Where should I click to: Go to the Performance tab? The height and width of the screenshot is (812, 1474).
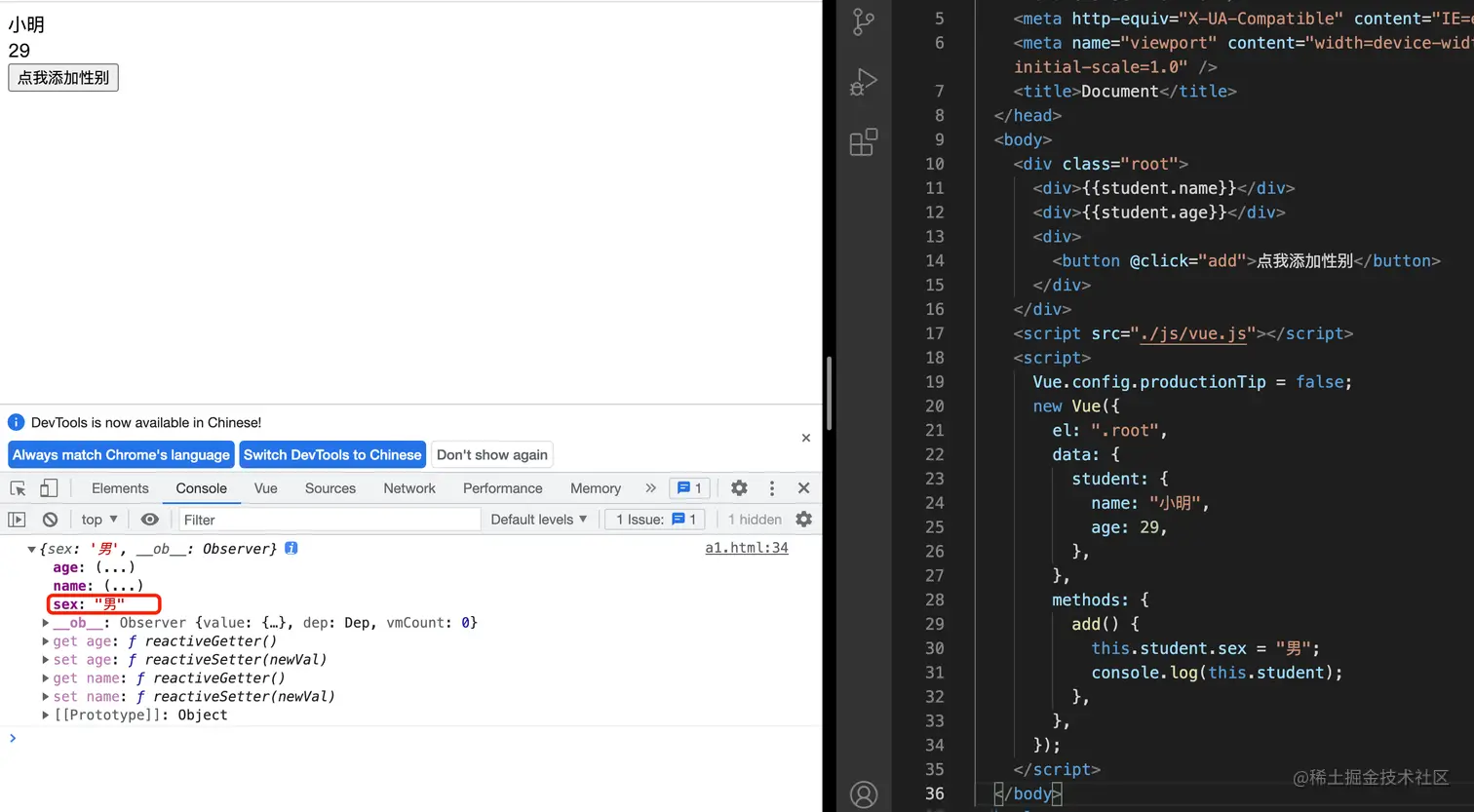(503, 488)
